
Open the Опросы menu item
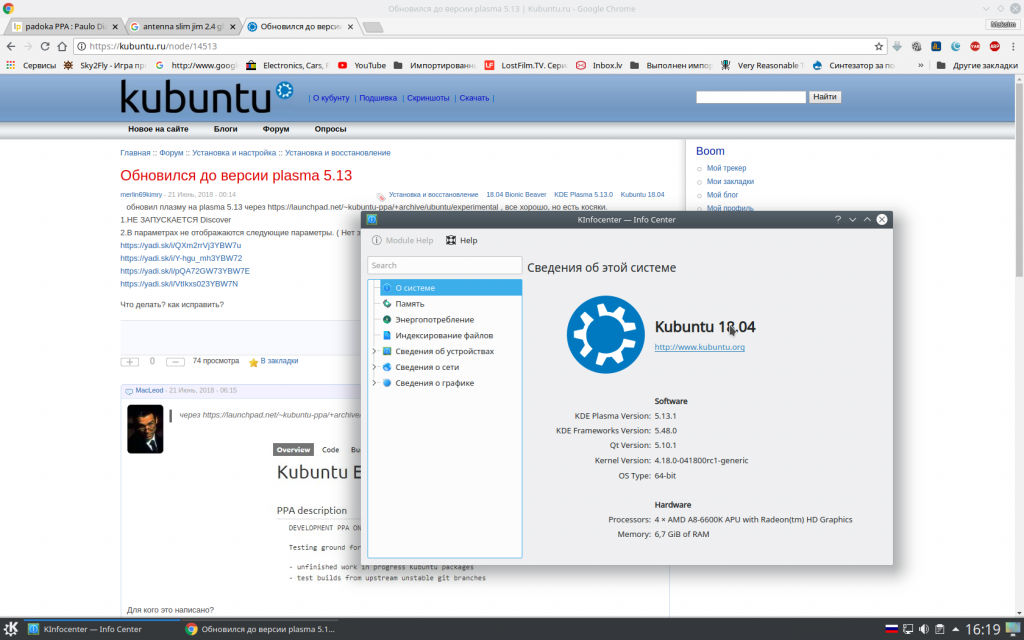point(330,129)
